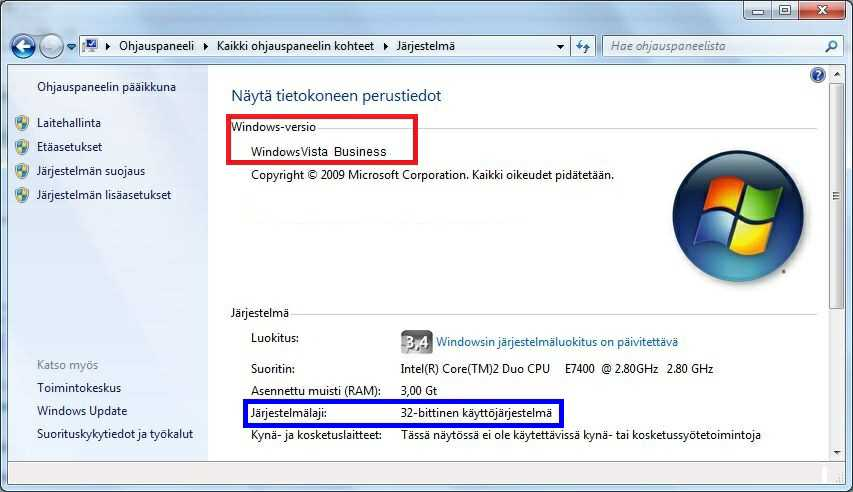Image resolution: width=853 pixels, height=492 pixels.
Task: Click the 32-bittinen käyttöjärjestelmä value
Action: [476, 413]
